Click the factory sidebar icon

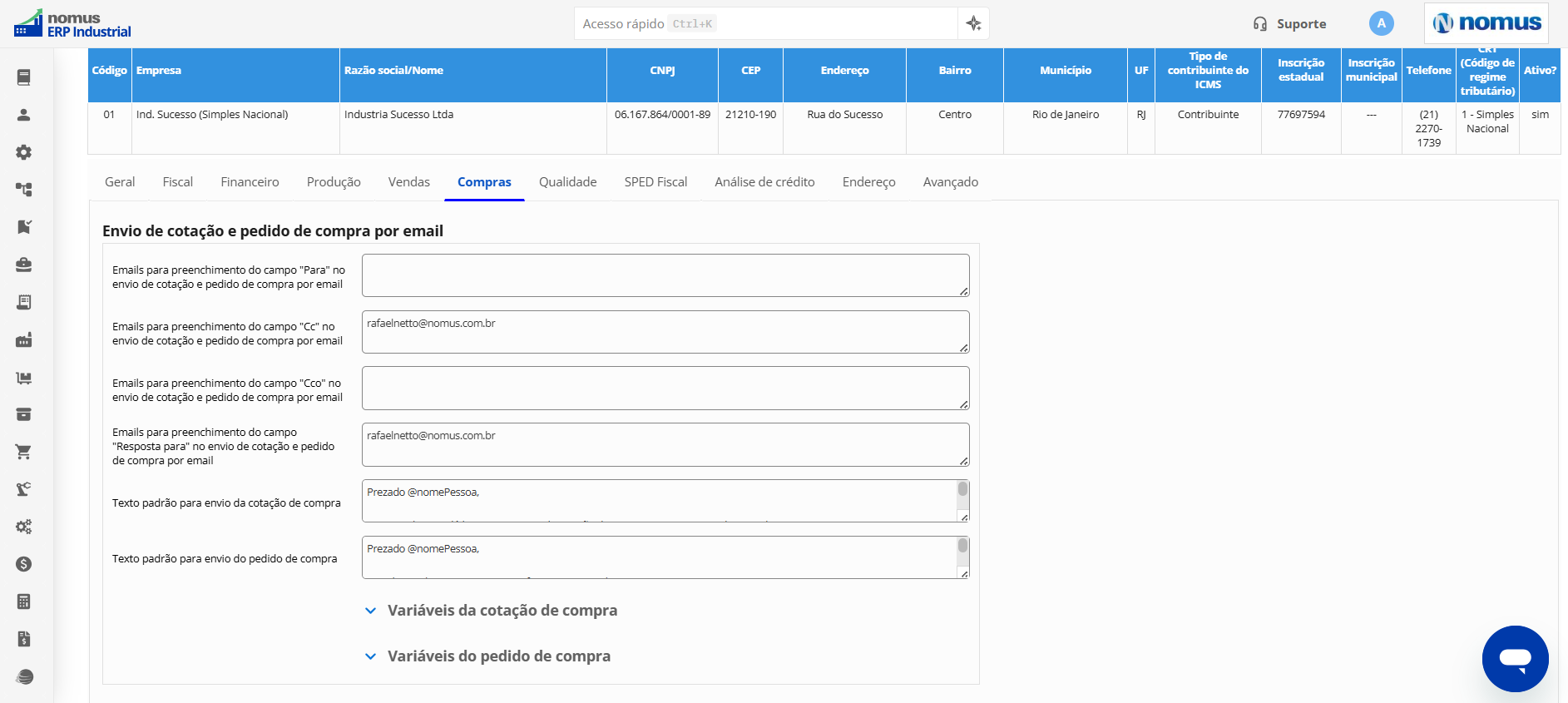point(23,339)
